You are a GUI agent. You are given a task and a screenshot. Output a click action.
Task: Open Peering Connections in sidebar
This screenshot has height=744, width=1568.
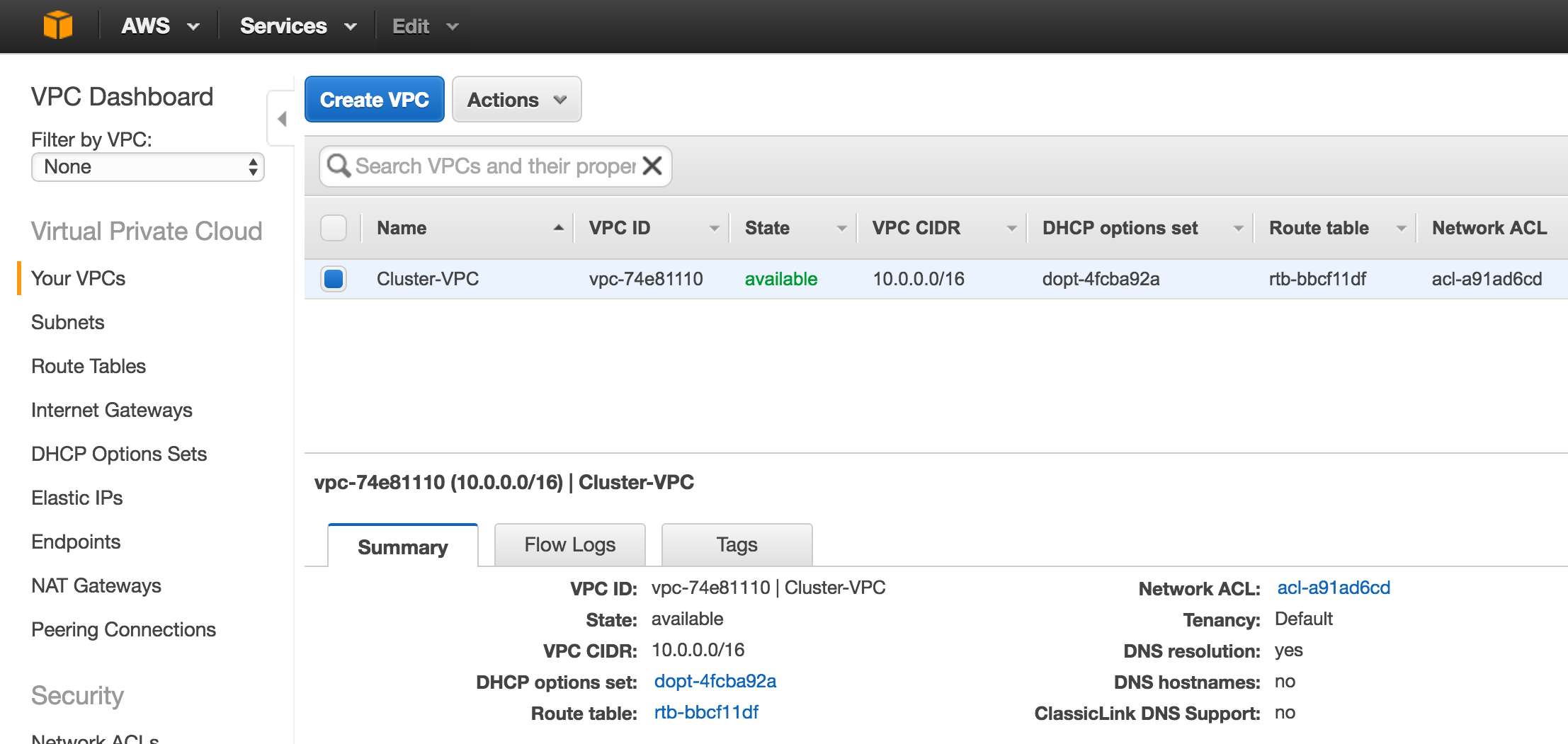[x=124, y=629]
